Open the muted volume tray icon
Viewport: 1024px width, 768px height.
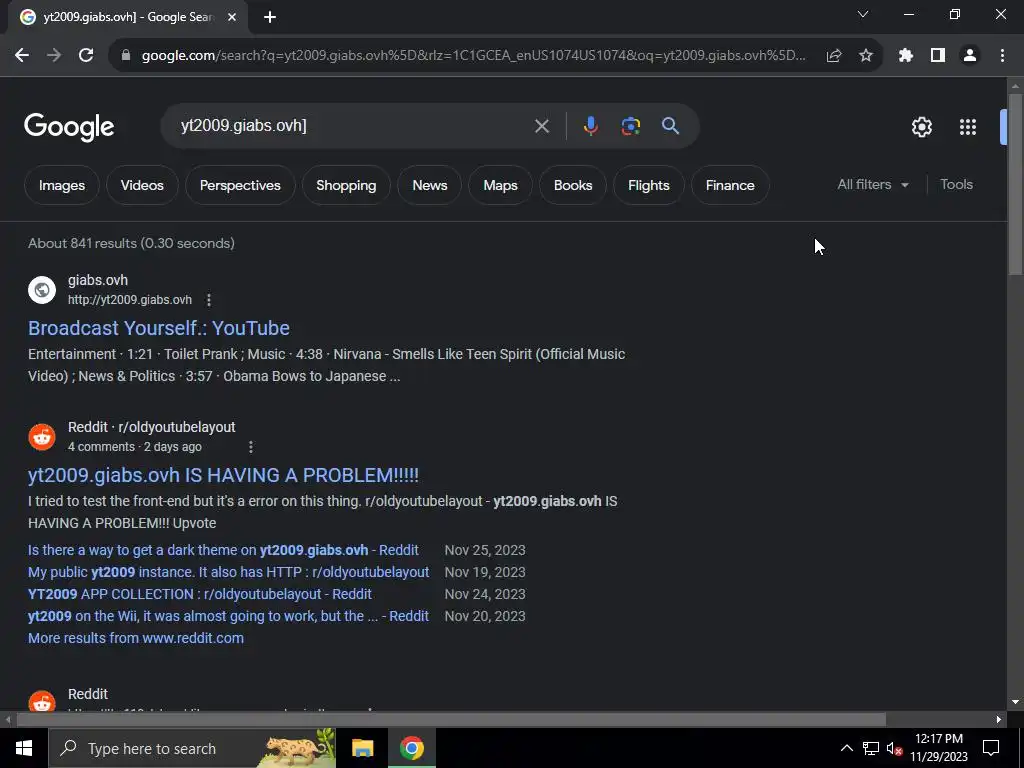pos(894,748)
